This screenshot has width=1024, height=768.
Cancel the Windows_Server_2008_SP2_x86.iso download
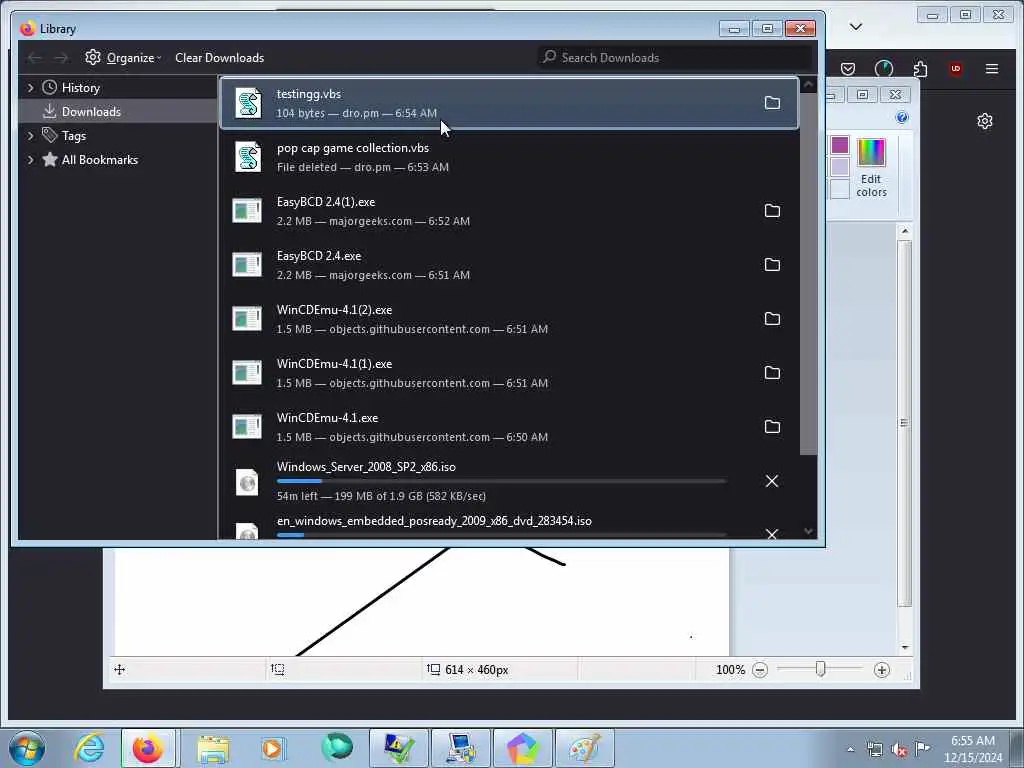point(771,481)
